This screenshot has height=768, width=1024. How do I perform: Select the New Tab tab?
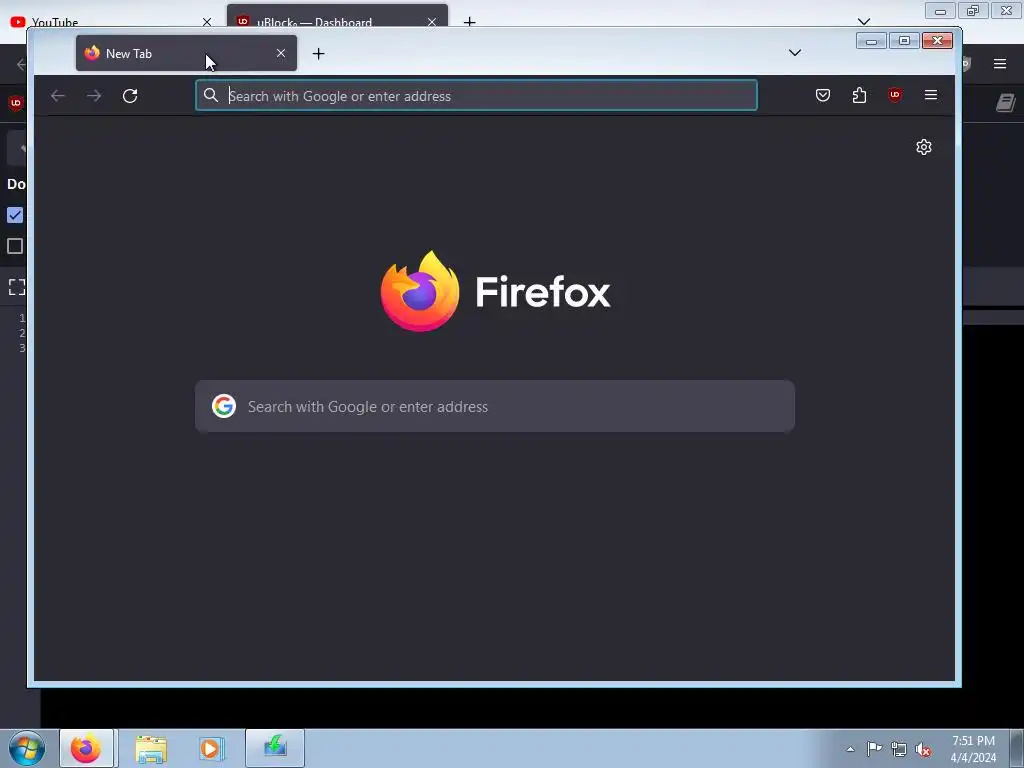(x=186, y=53)
